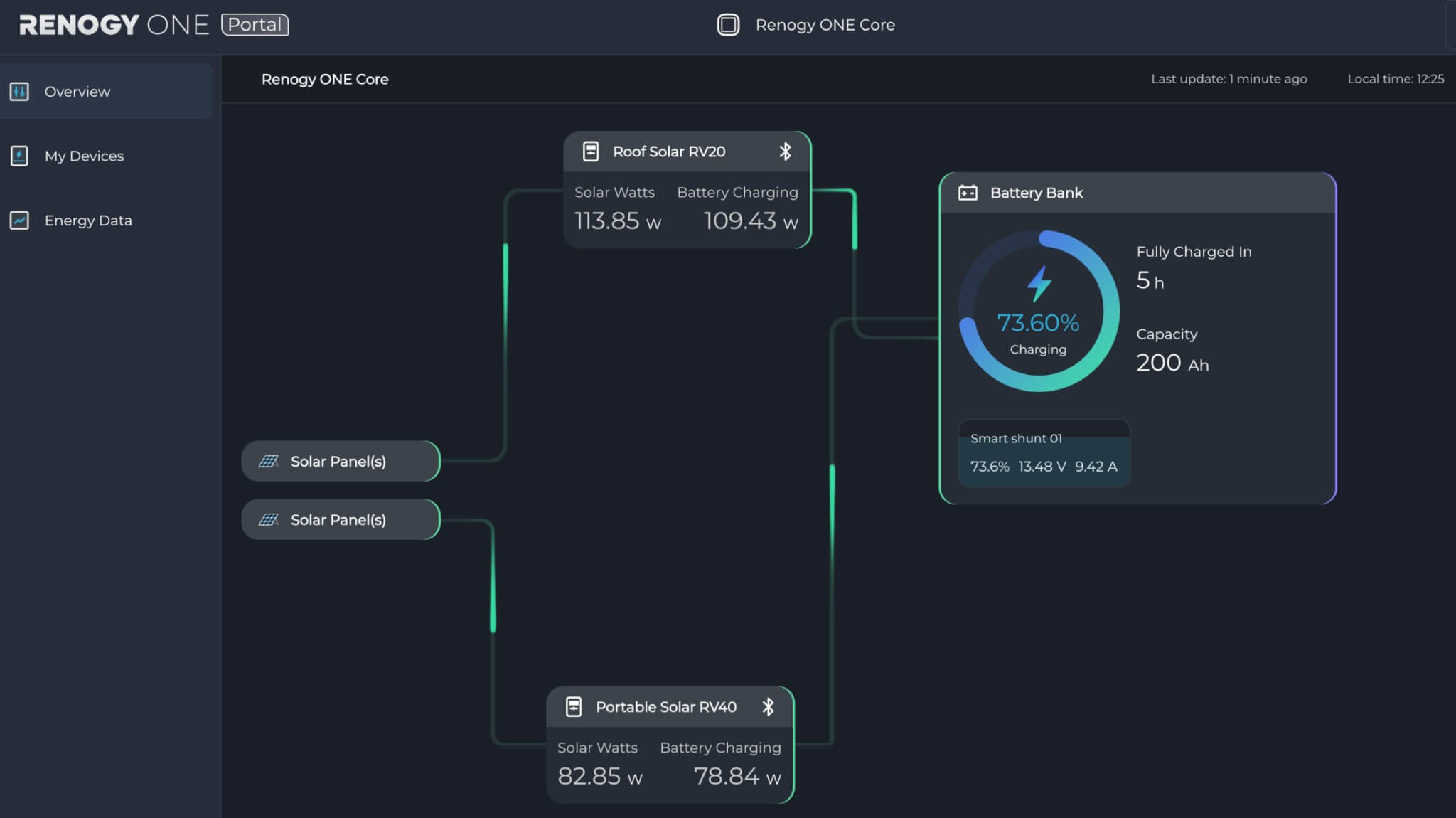
Task: Click the Energy Data chart icon
Action: coord(19,221)
